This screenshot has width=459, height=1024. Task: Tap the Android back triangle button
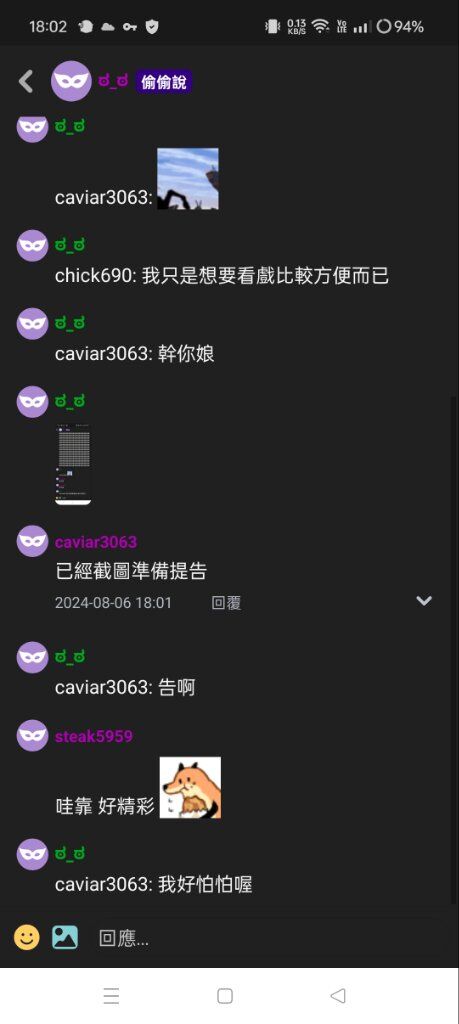point(338,996)
